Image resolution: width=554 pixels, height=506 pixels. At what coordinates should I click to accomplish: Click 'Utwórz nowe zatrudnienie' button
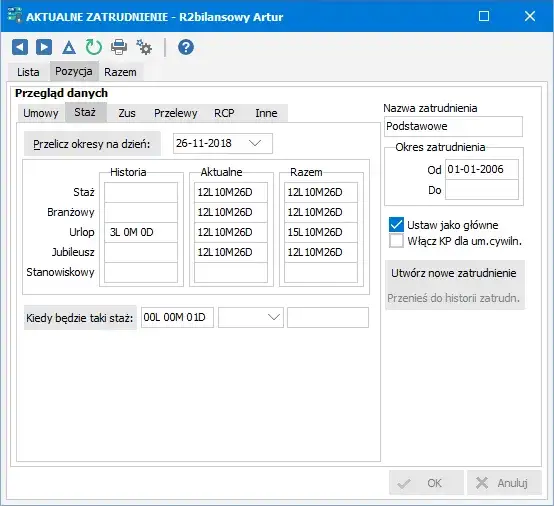click(x=454, y=273)
